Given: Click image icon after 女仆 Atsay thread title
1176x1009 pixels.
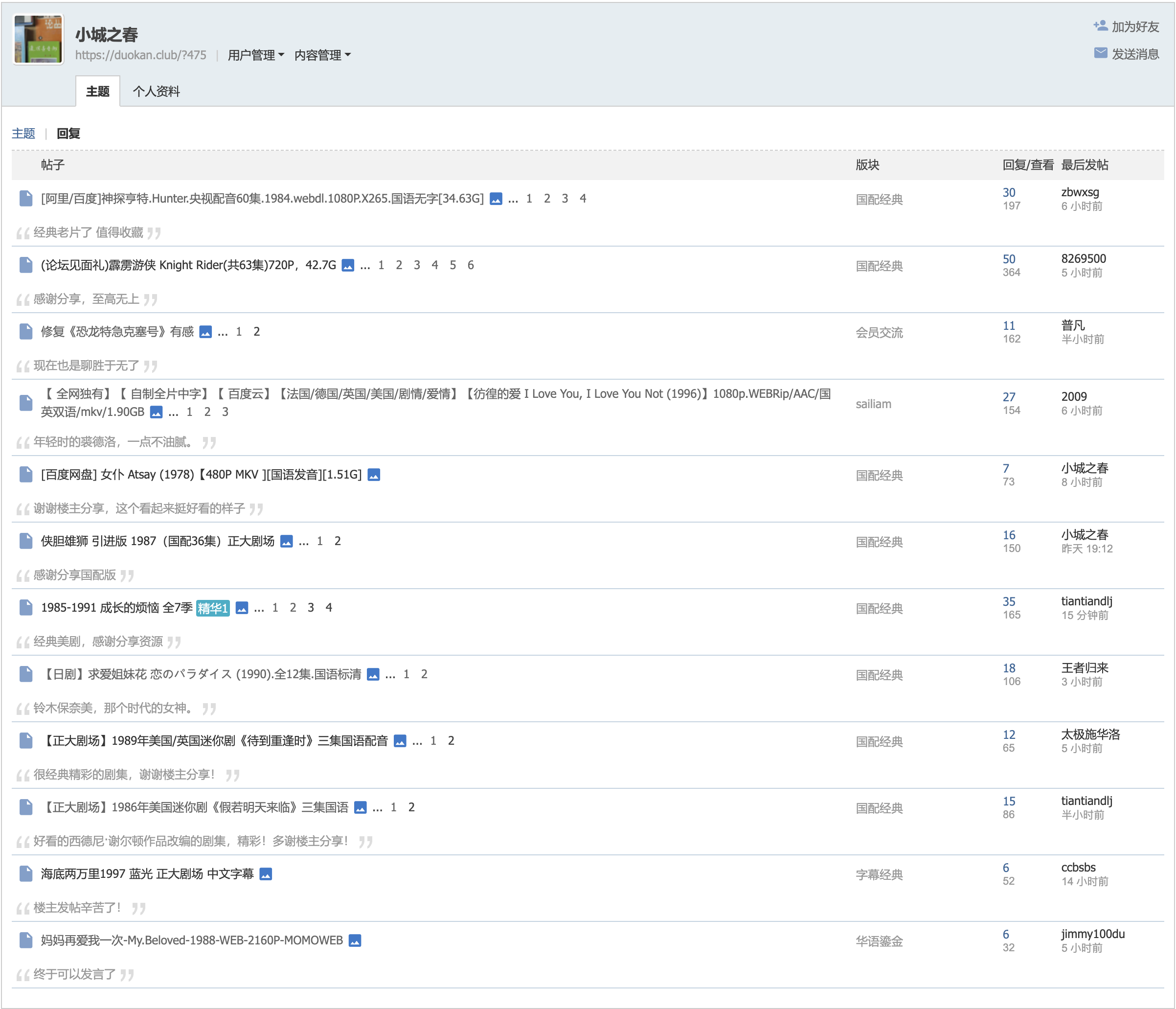Looking at the screenshot, I should pos(373,475).
